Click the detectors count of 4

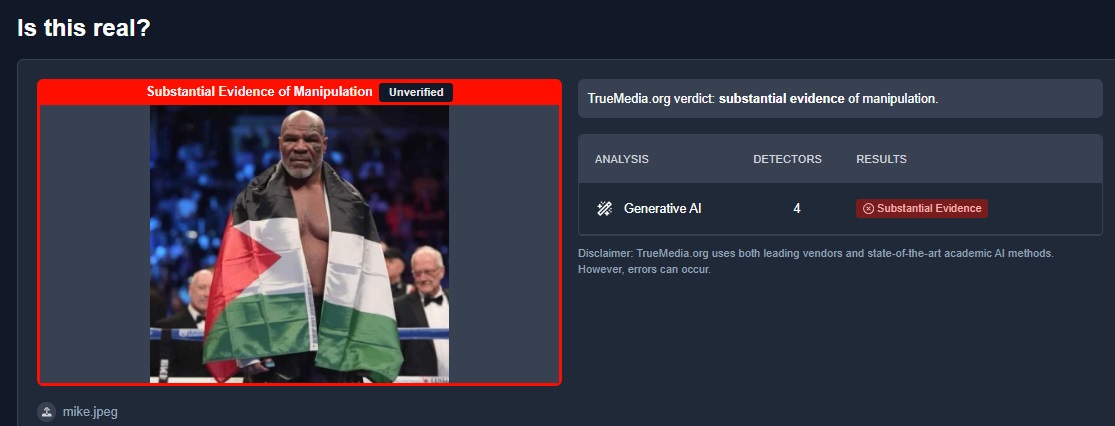[x=796, y=208]
